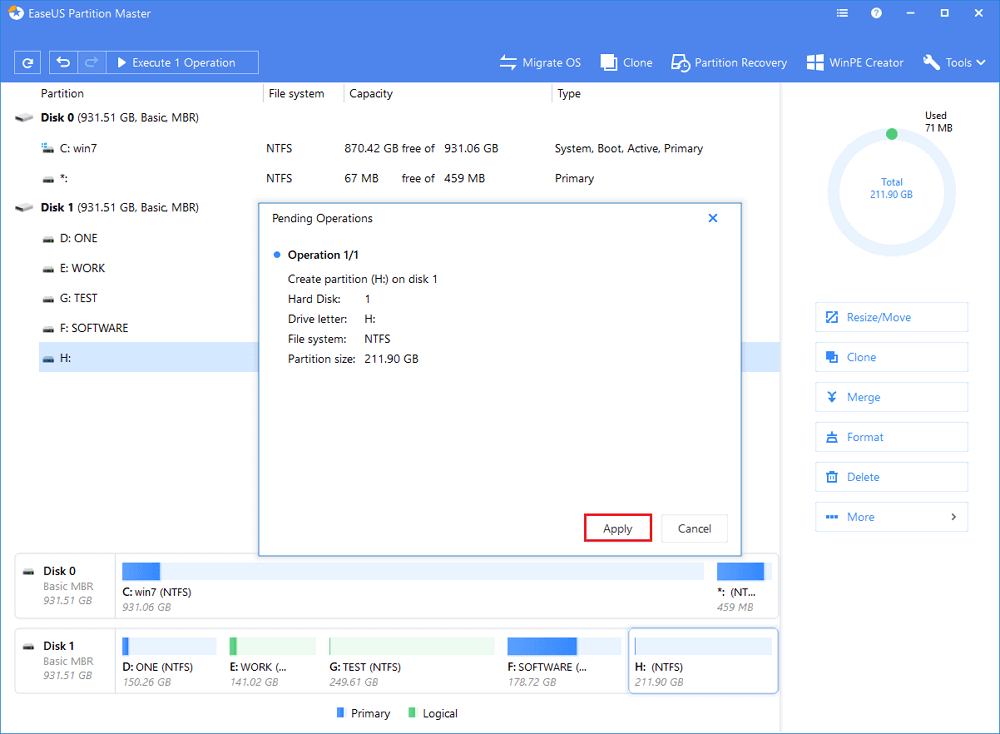Open the title bar hamburger menu
This screenshot has width=1000, height=734.
tap(842, 14)
